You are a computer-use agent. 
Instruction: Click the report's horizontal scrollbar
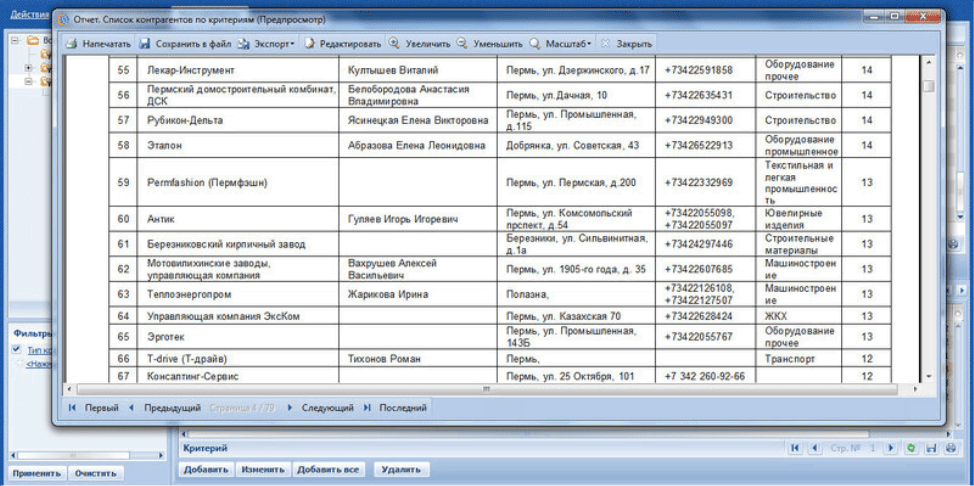(x=486, y=388)
